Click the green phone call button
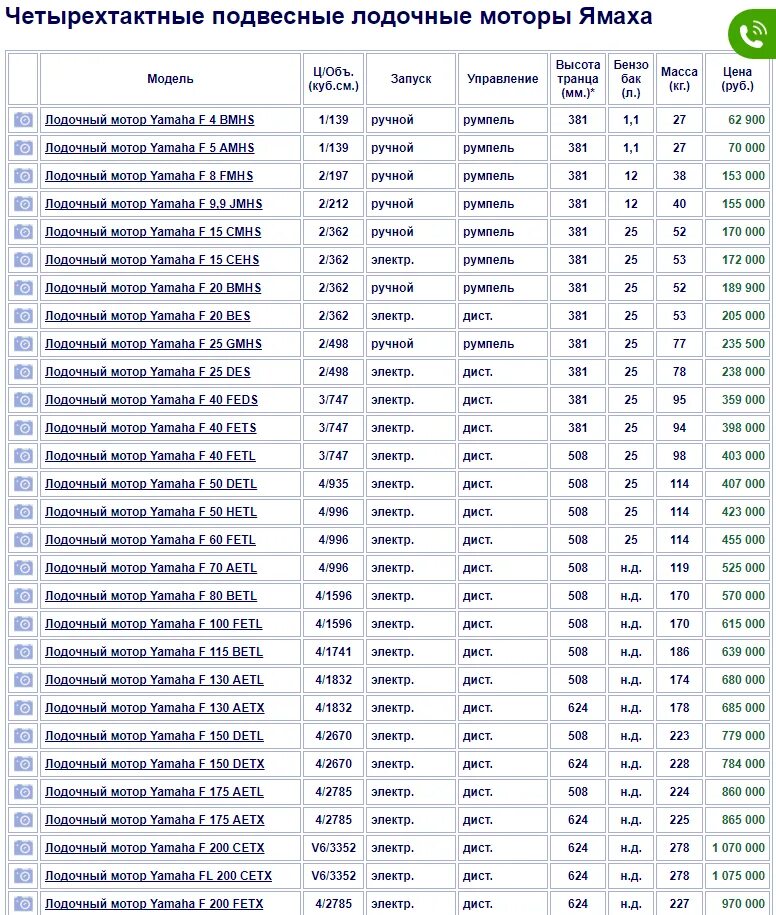 tap(753, 34)
